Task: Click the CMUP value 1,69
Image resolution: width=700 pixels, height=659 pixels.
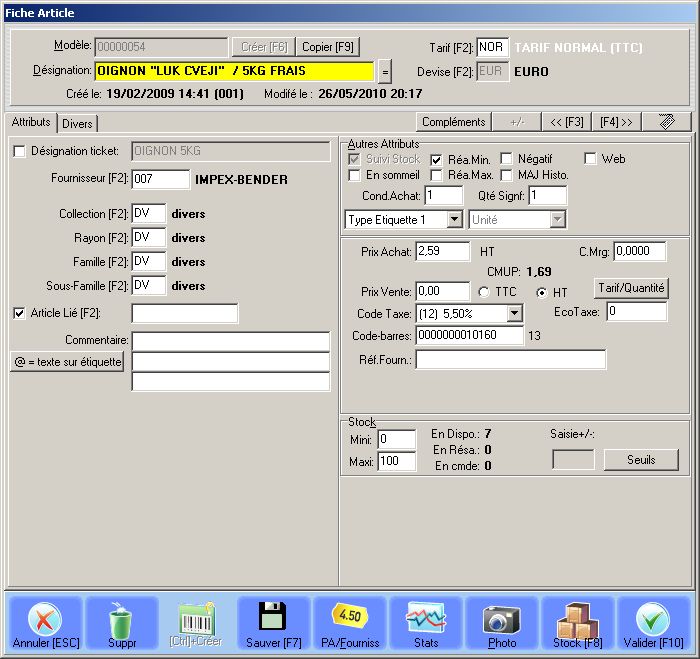Action: [539, 271]
